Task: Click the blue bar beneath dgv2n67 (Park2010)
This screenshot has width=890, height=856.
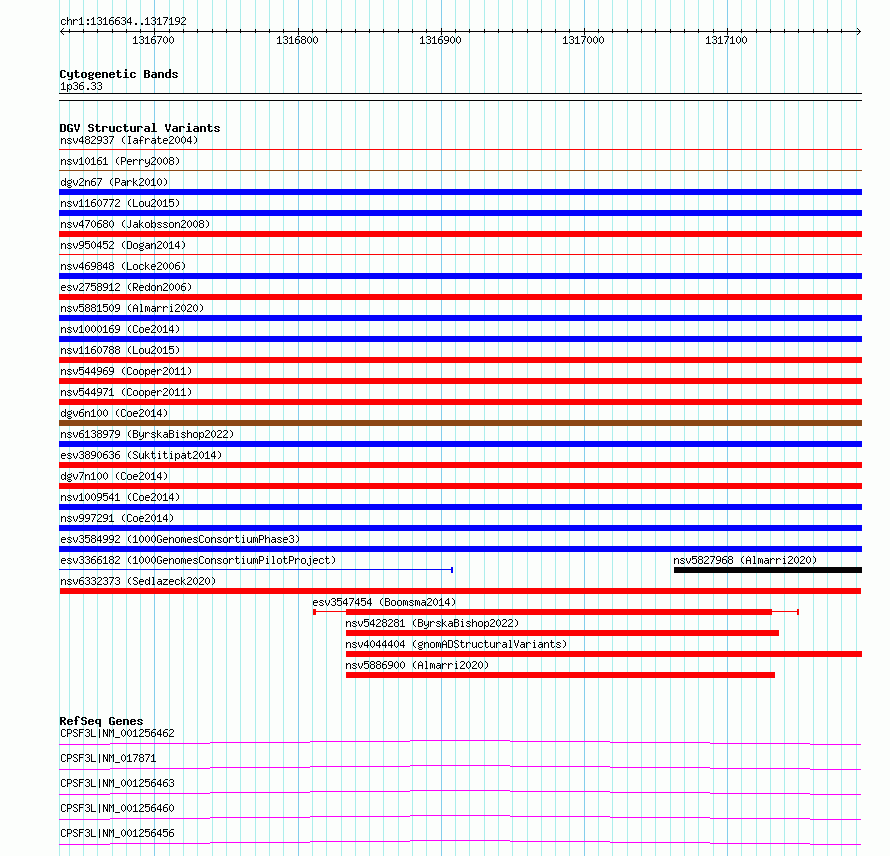Action: click(461, 192)
